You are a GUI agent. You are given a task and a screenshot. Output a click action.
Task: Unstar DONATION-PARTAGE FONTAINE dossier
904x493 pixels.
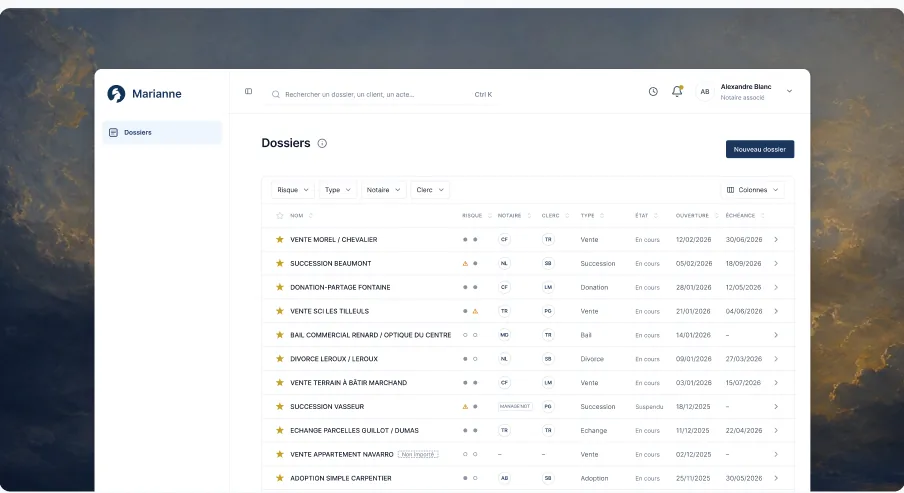pos(280,287)
